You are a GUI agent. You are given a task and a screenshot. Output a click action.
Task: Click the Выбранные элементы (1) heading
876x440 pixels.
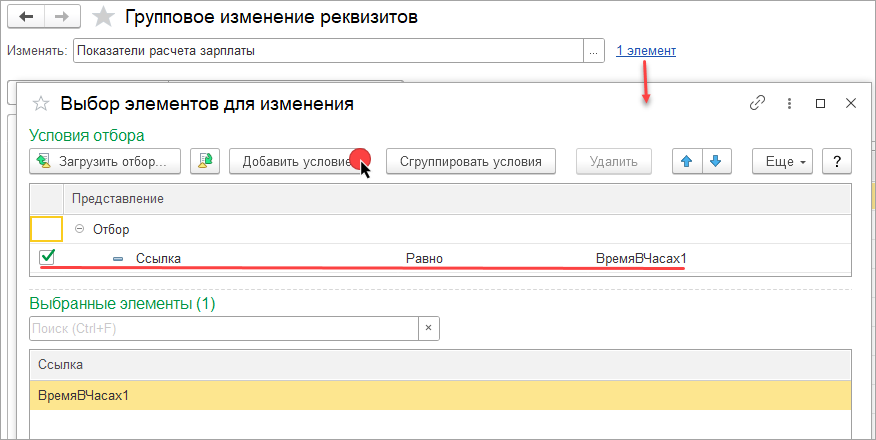click(122, 304)
